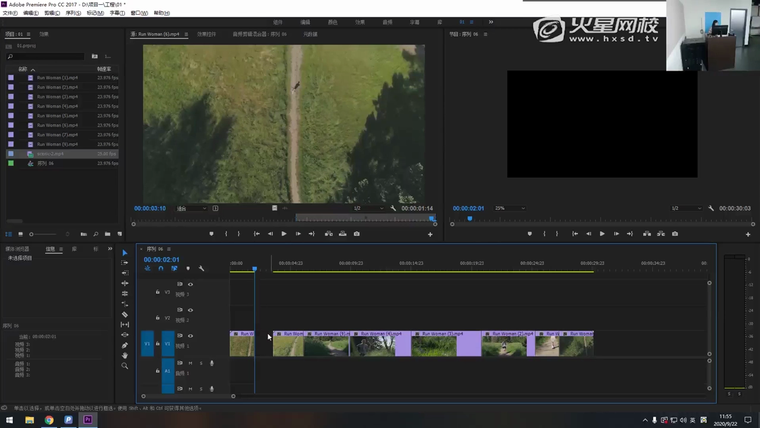Viewport: 760px width, 428px height.
Task: Toggle the timeline Snap magnet icon
Action: click(160, 268)
